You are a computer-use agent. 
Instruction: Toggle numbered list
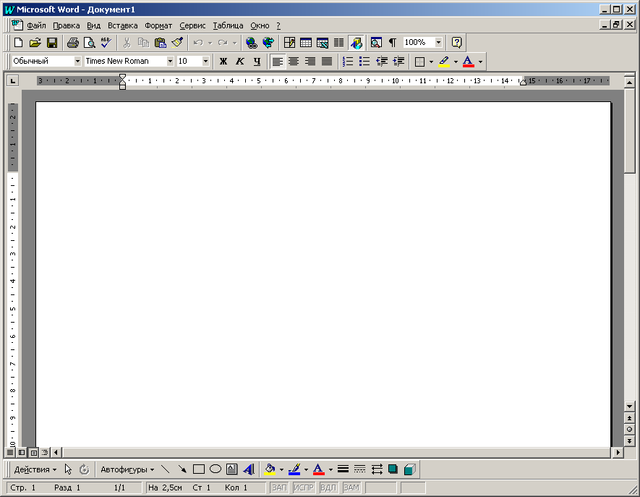348,61
